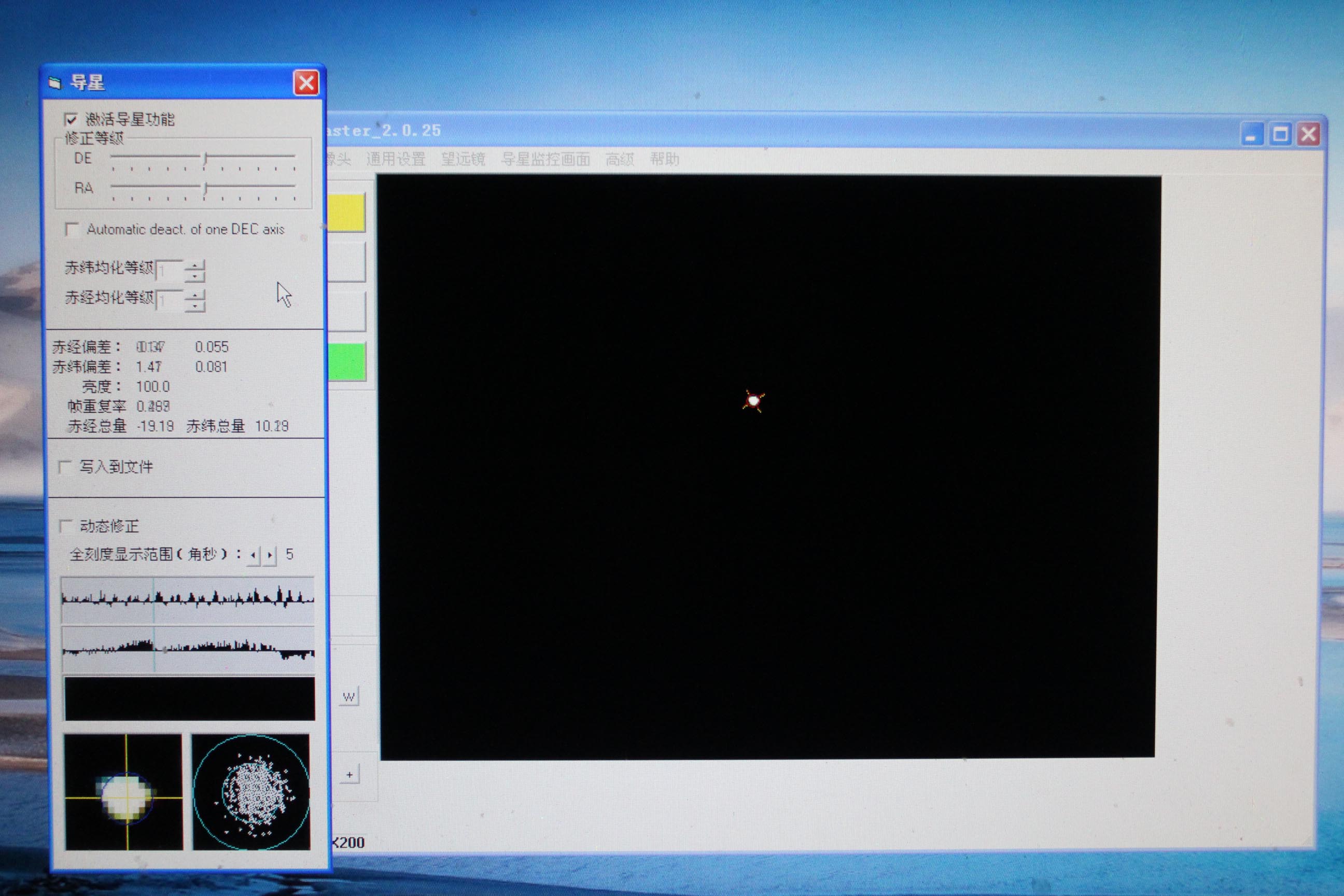Click the 赤纬总量 label
The image size is (1344, 896).
215,426
